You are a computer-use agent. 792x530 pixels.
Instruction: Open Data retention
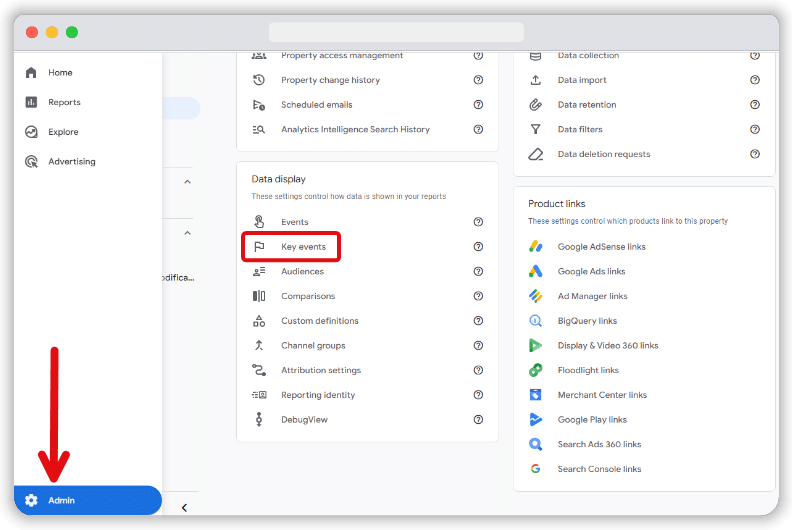tap(587, 105)
